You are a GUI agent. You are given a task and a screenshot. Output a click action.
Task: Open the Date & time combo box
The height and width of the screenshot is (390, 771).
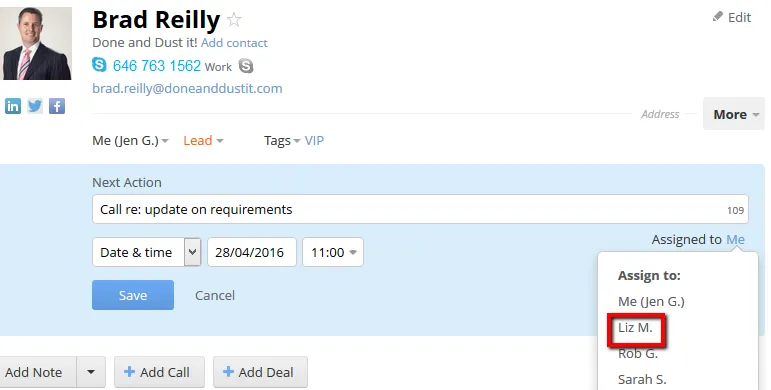147,252
